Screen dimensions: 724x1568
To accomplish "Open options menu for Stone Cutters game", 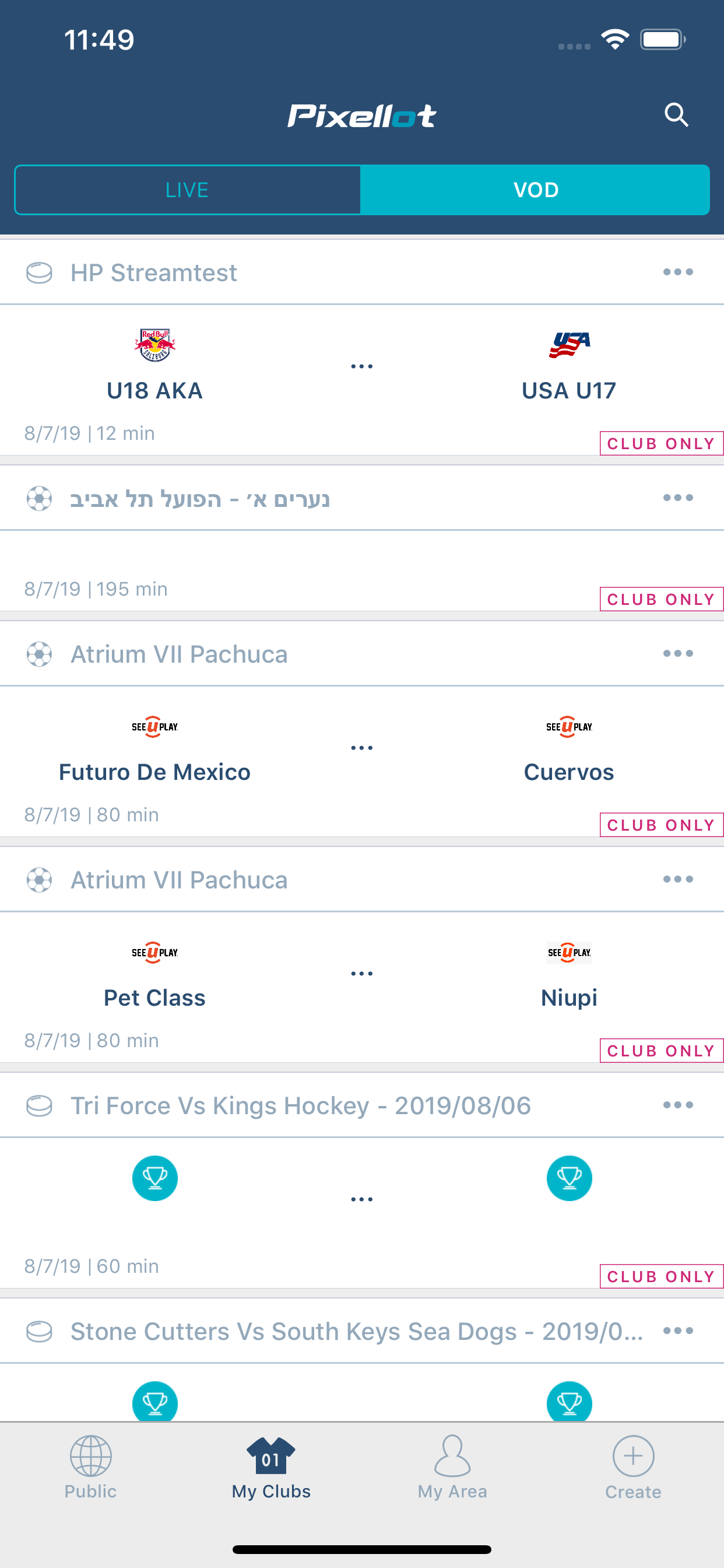I will (x=678, y=1331).
